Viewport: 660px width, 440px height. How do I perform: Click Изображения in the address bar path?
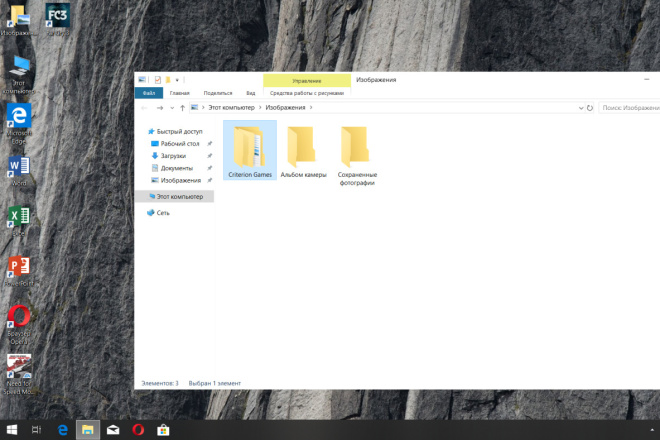tap(285, 108)
